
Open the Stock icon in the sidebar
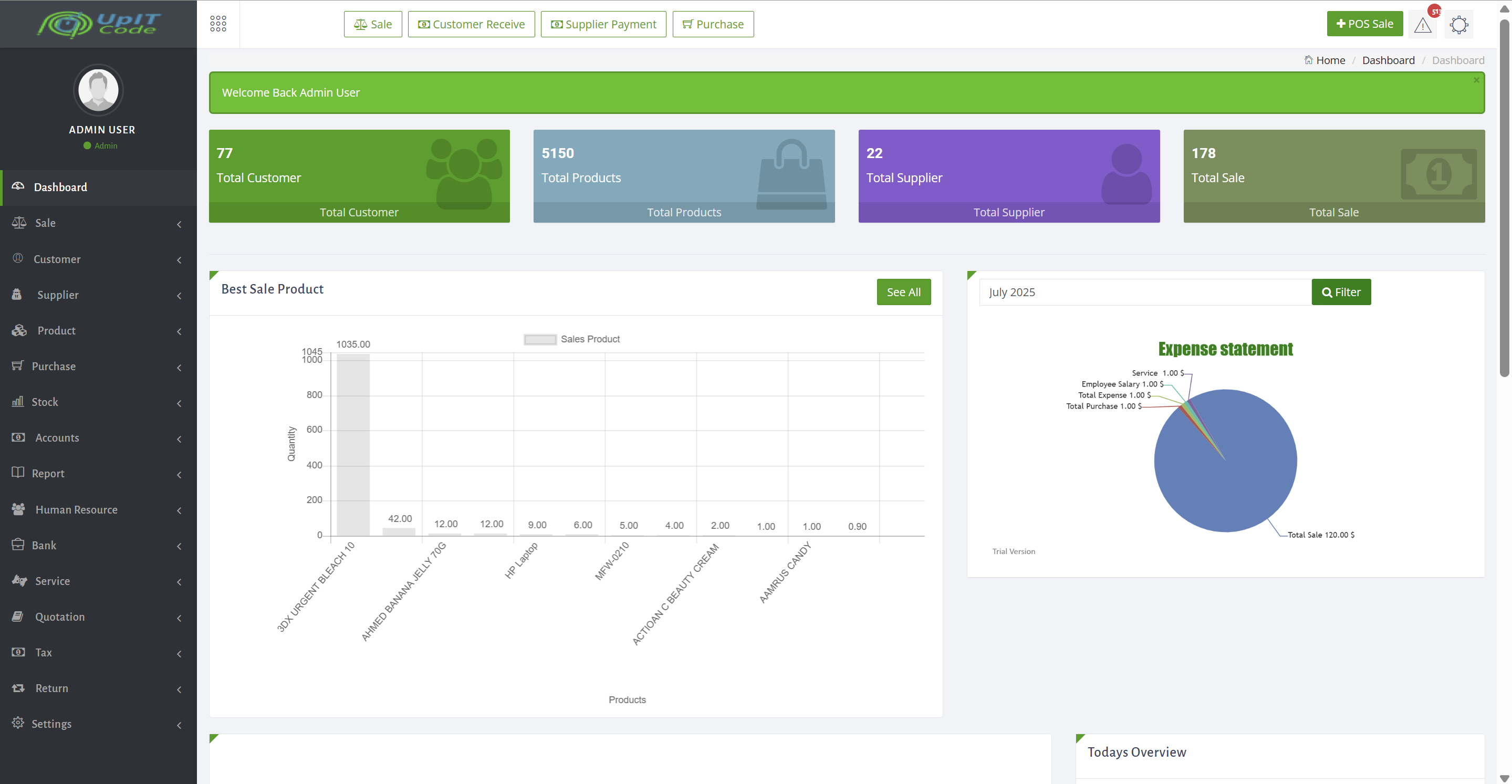[x=18, y=401]
